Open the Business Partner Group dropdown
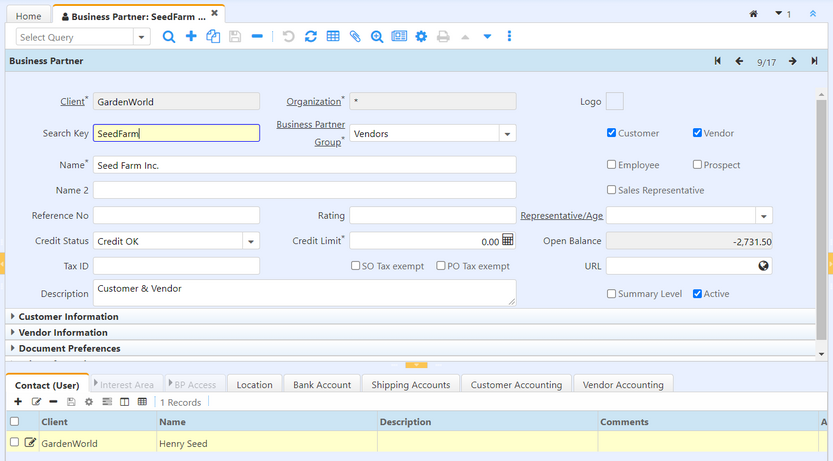This screenshot has height=461, width=833. [507, 134]
